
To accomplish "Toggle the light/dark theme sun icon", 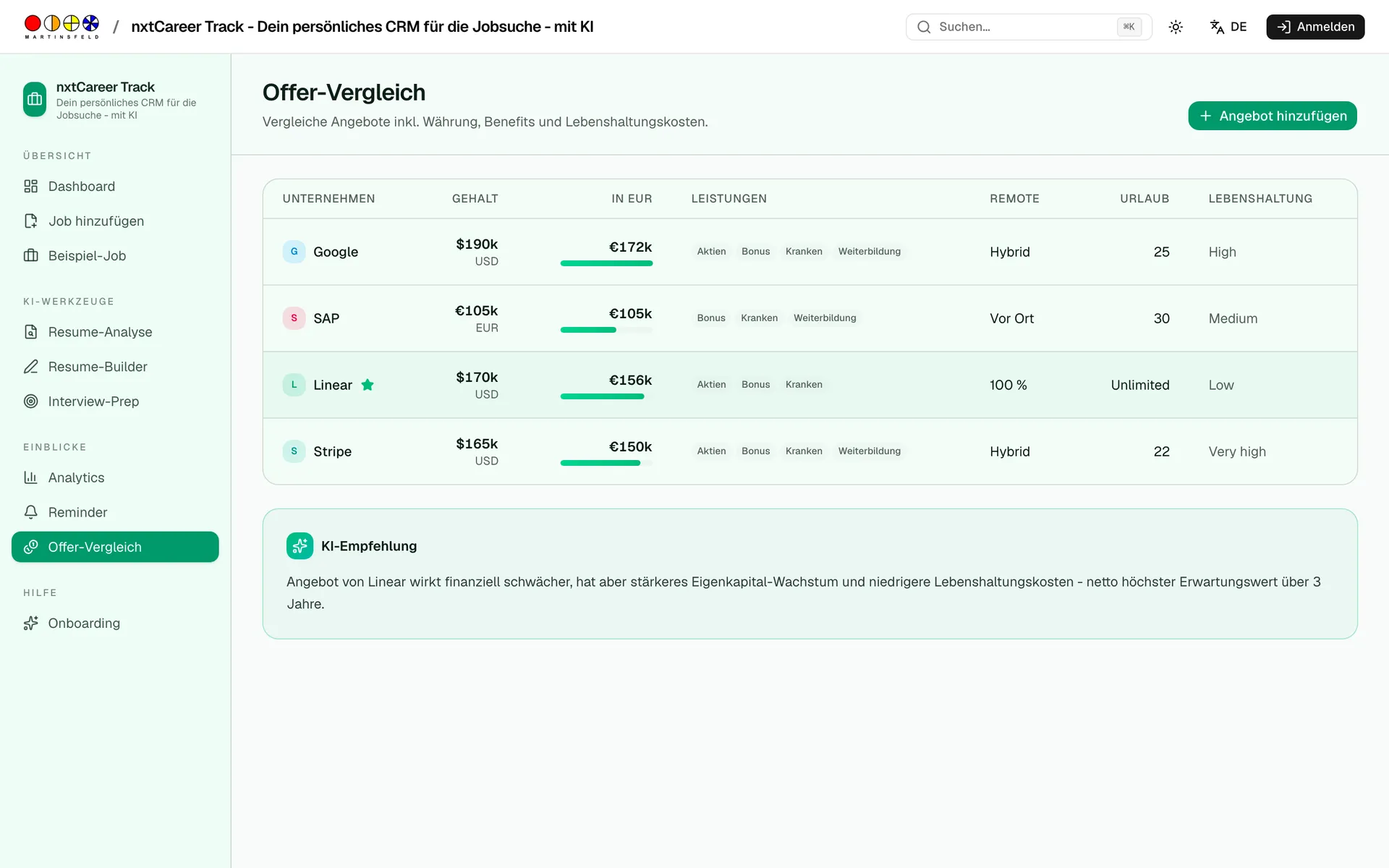I will 1176,27.
